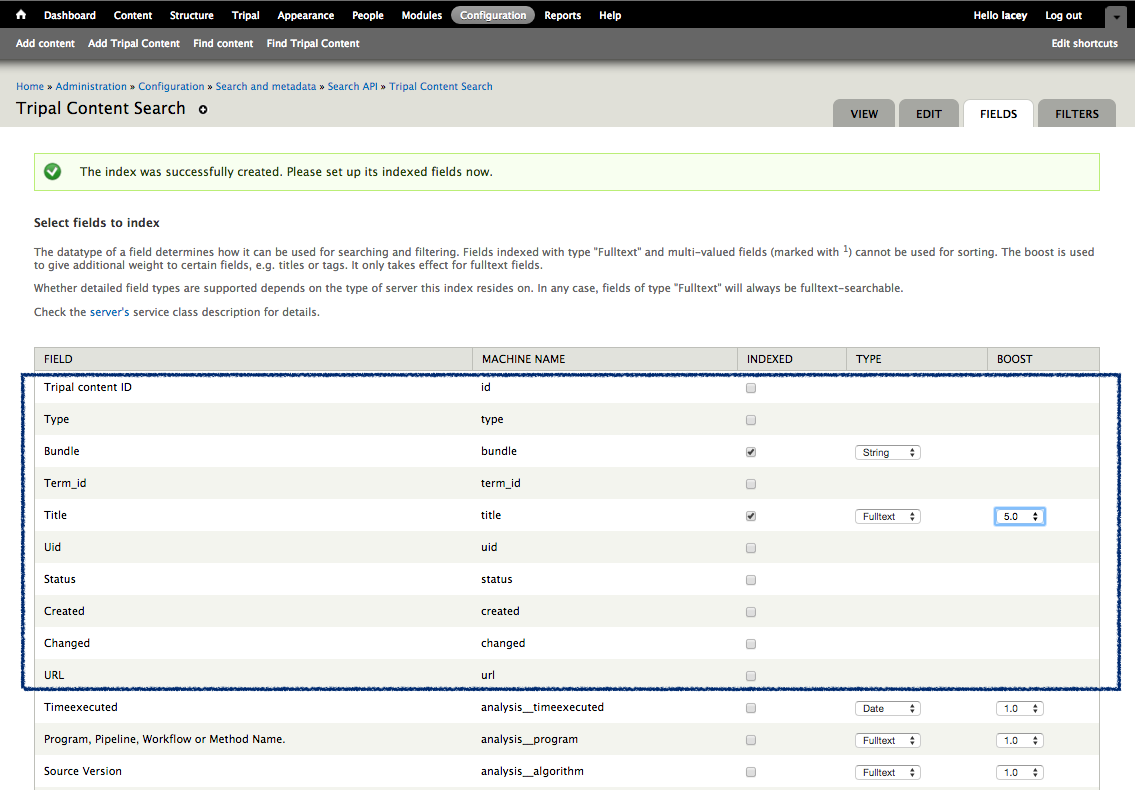Switch to the Filters tab
Viewport: 1135px width, 790px height.
coord(1076,114)
